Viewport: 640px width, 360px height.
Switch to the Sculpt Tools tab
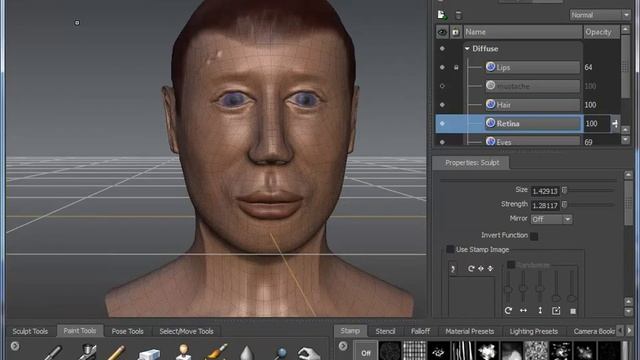[x=30, y=331]
